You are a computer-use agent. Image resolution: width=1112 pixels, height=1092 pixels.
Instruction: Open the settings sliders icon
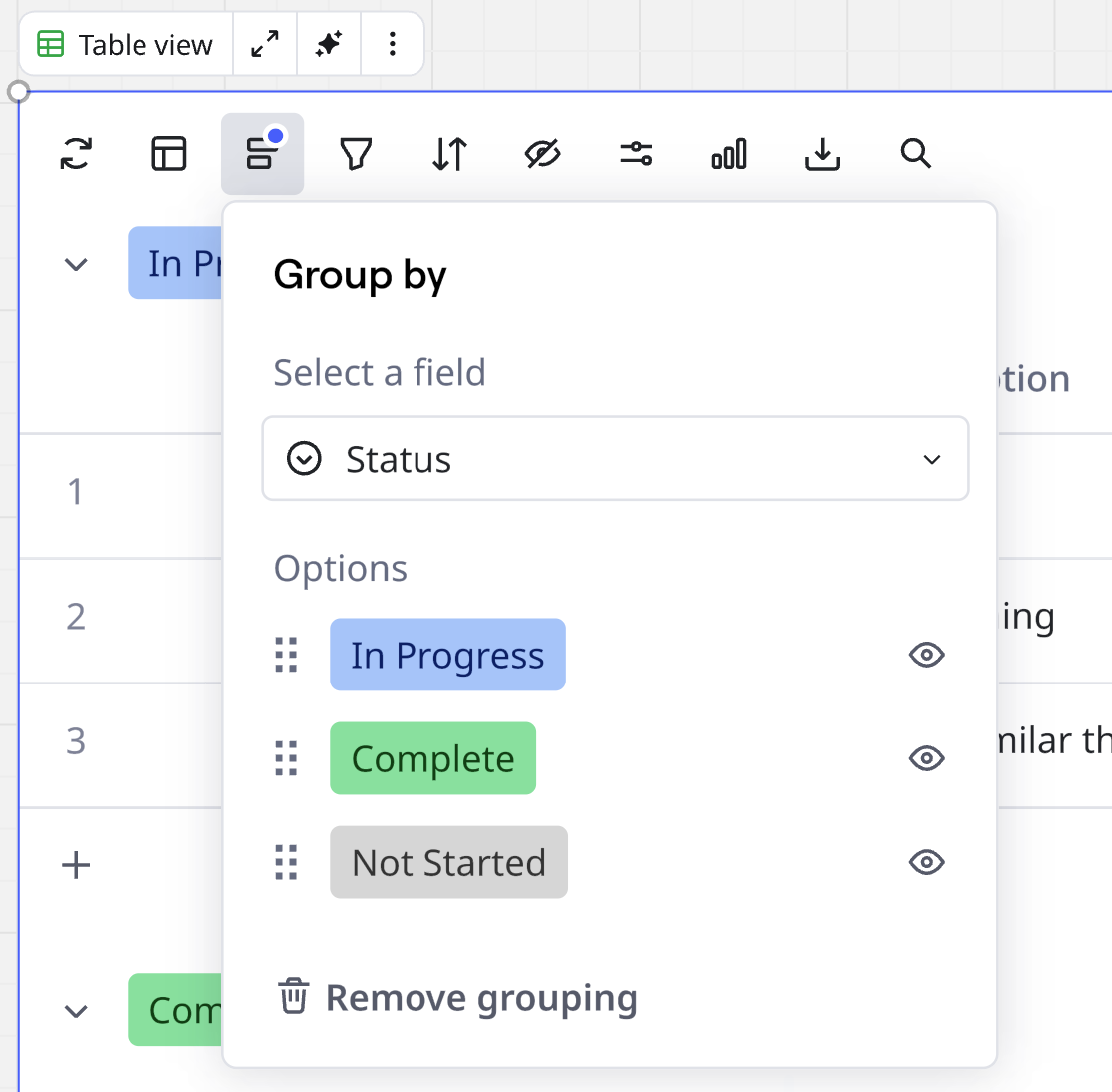point(636,154)
